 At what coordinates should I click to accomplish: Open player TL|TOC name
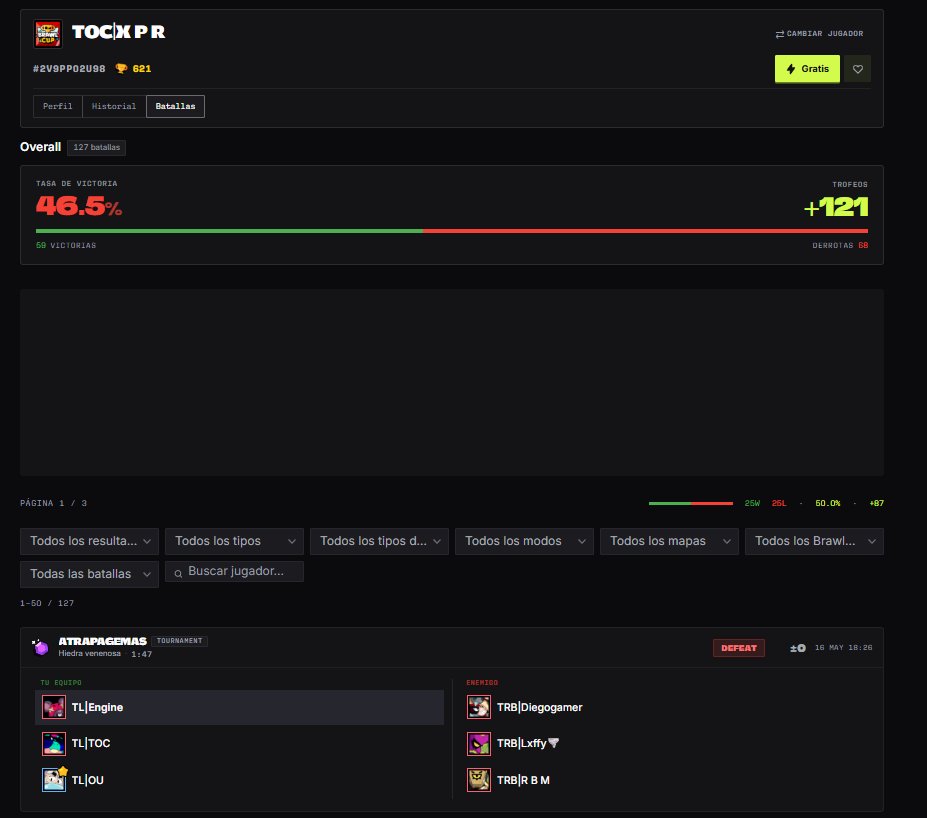pyautogui.click(x=91, y=744)
